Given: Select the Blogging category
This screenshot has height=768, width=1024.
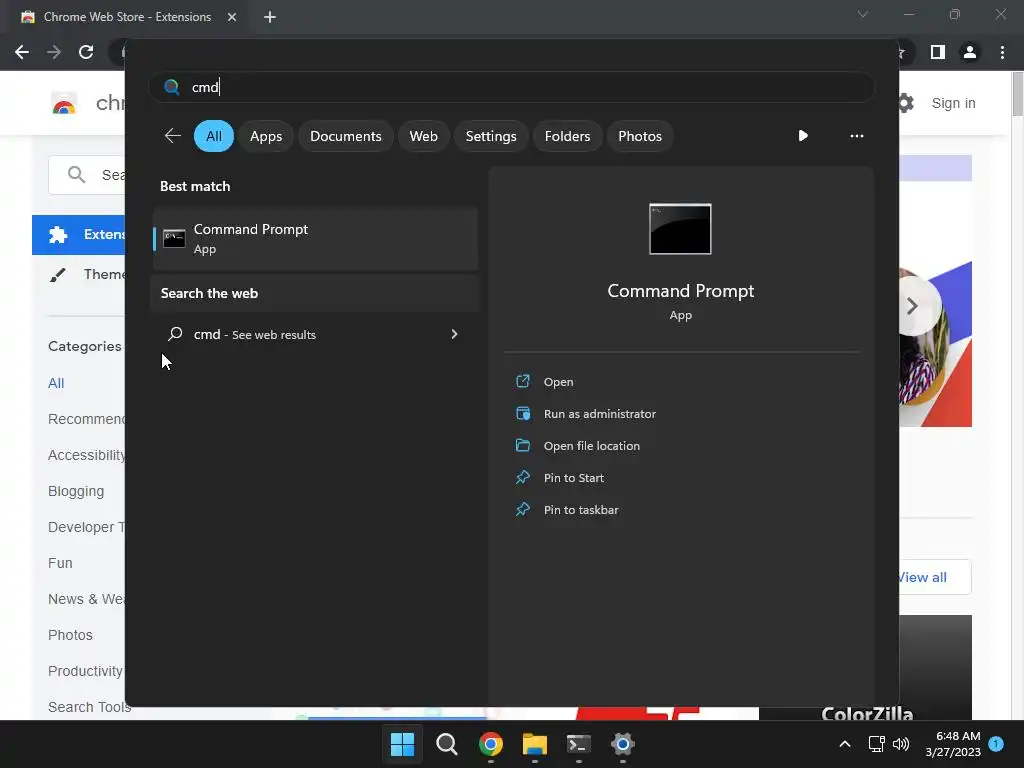Looking at the screenshot, I should point(76,491).
